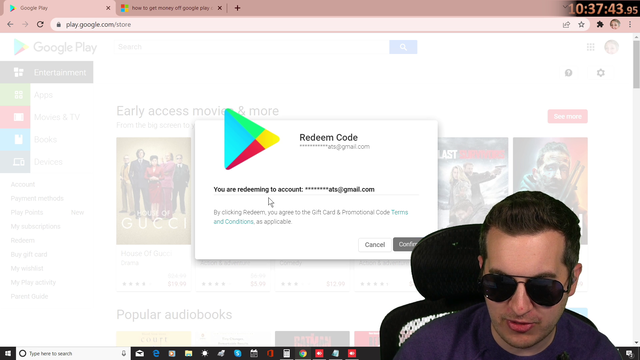Open the Windows Start menu
The width and height of the screenshot is (640, 360).
point(8,353)
